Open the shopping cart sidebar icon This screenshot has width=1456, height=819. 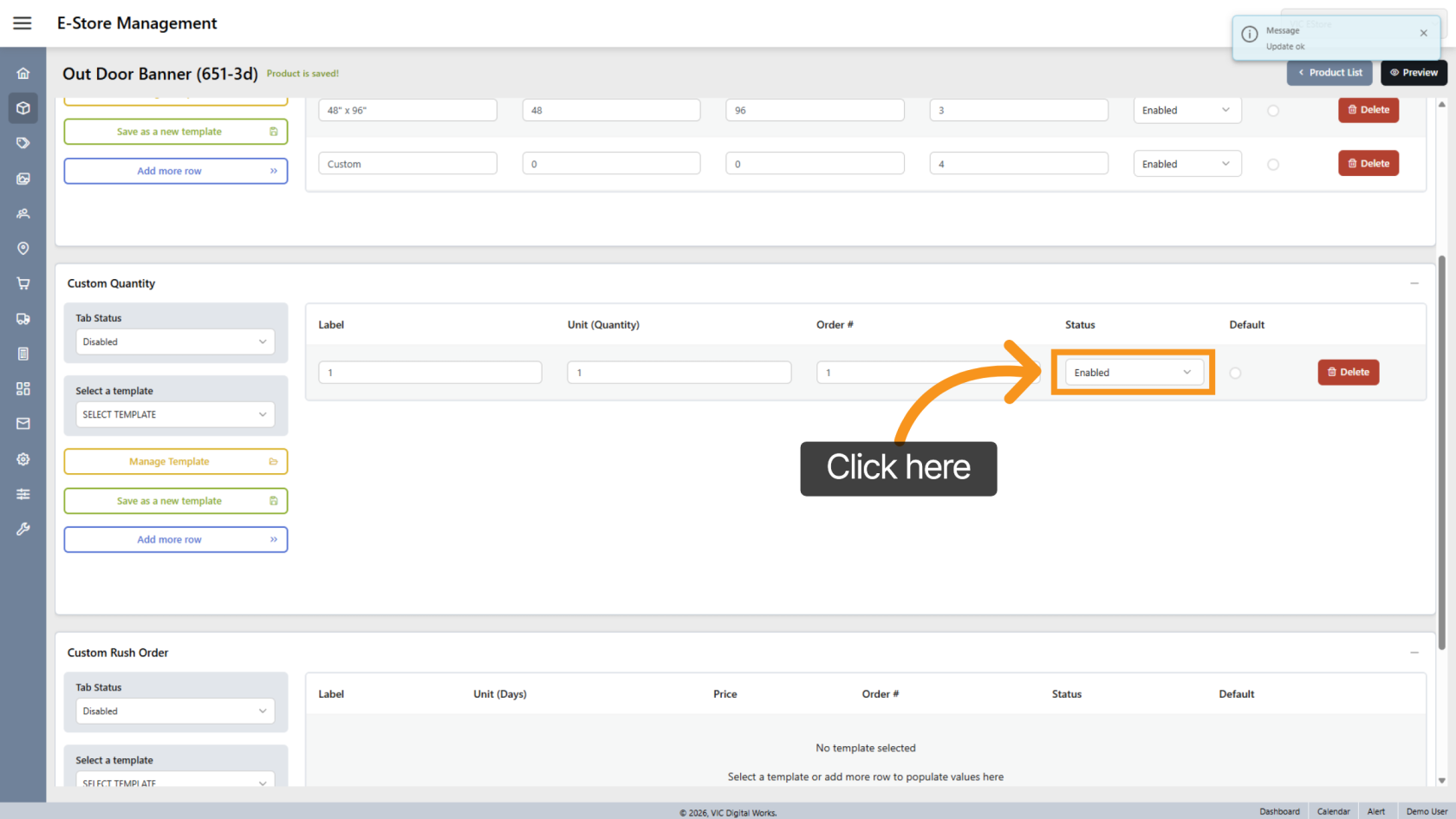[x=23, y=283]
